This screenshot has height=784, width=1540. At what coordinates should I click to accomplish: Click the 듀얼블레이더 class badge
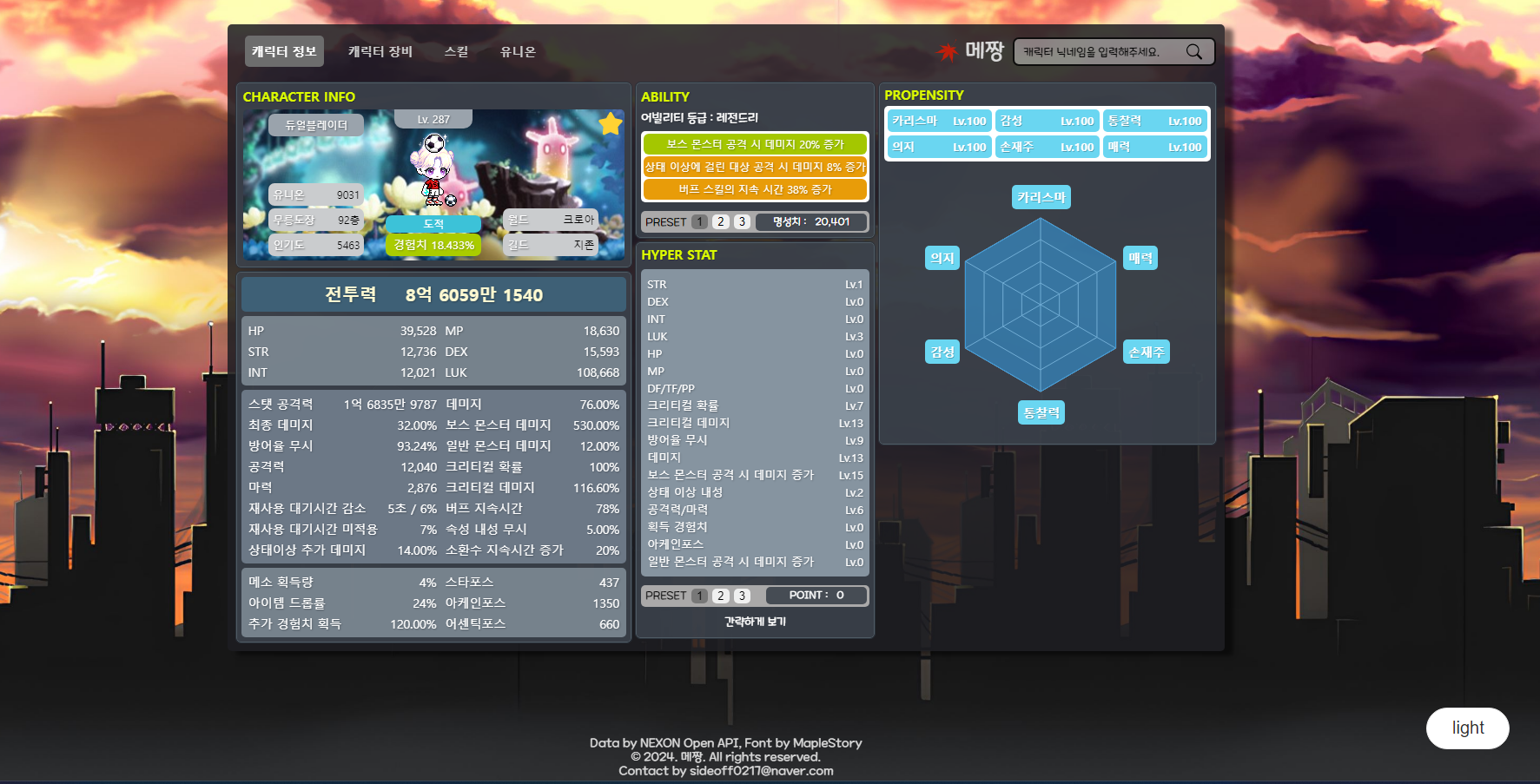pos(316,125)
